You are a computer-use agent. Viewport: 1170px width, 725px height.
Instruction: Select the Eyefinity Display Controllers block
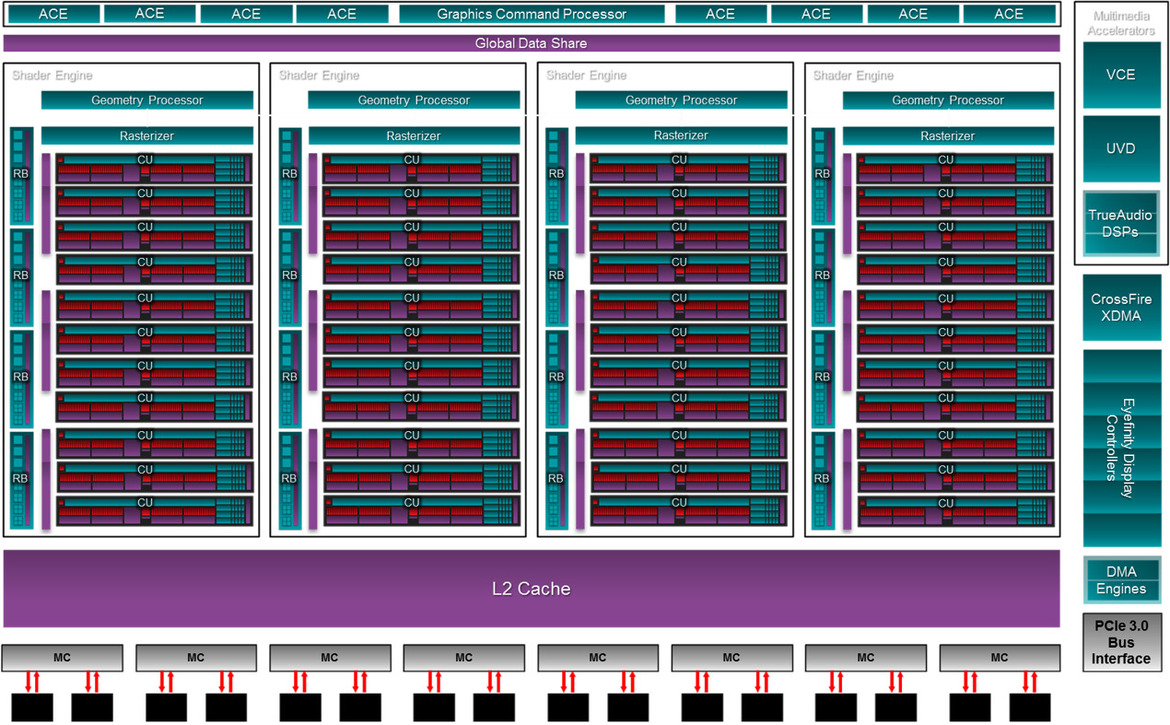tap(1121, 448)
